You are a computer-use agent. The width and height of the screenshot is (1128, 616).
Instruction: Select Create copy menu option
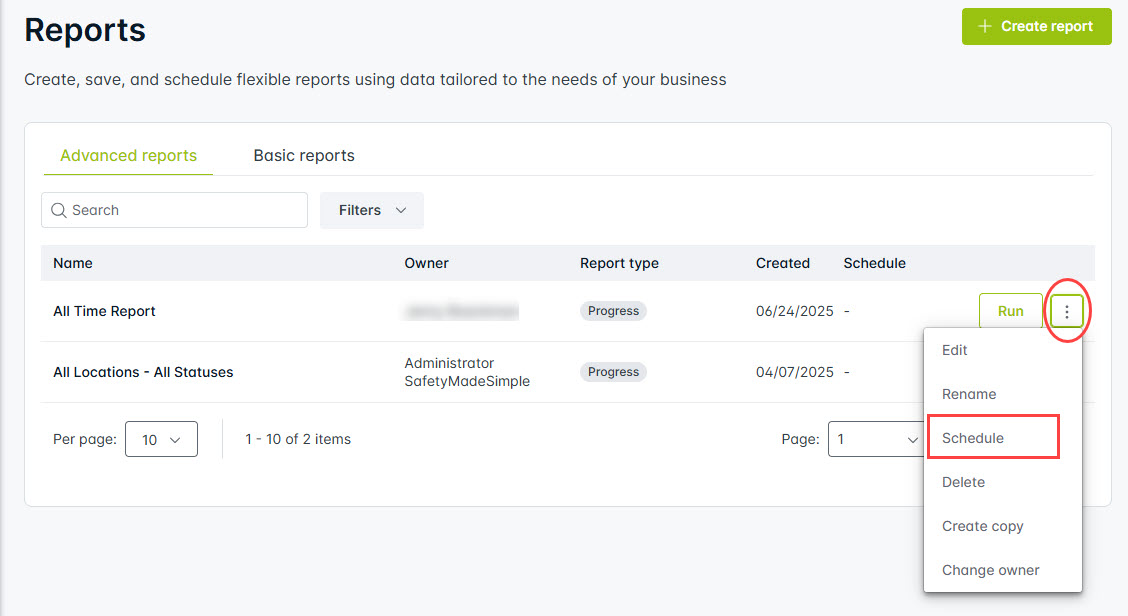pyautogui.click(x=982, y=526)
